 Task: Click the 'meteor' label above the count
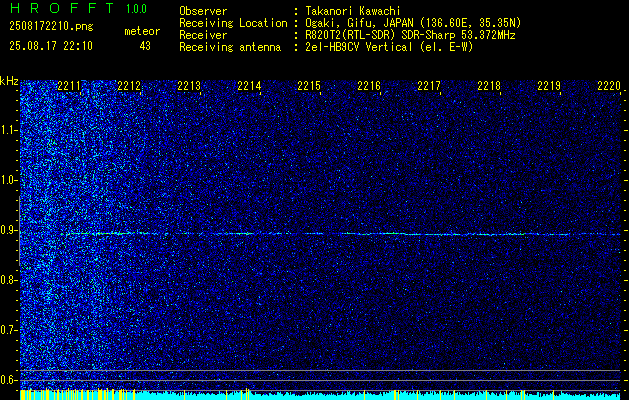pos(142,31)
